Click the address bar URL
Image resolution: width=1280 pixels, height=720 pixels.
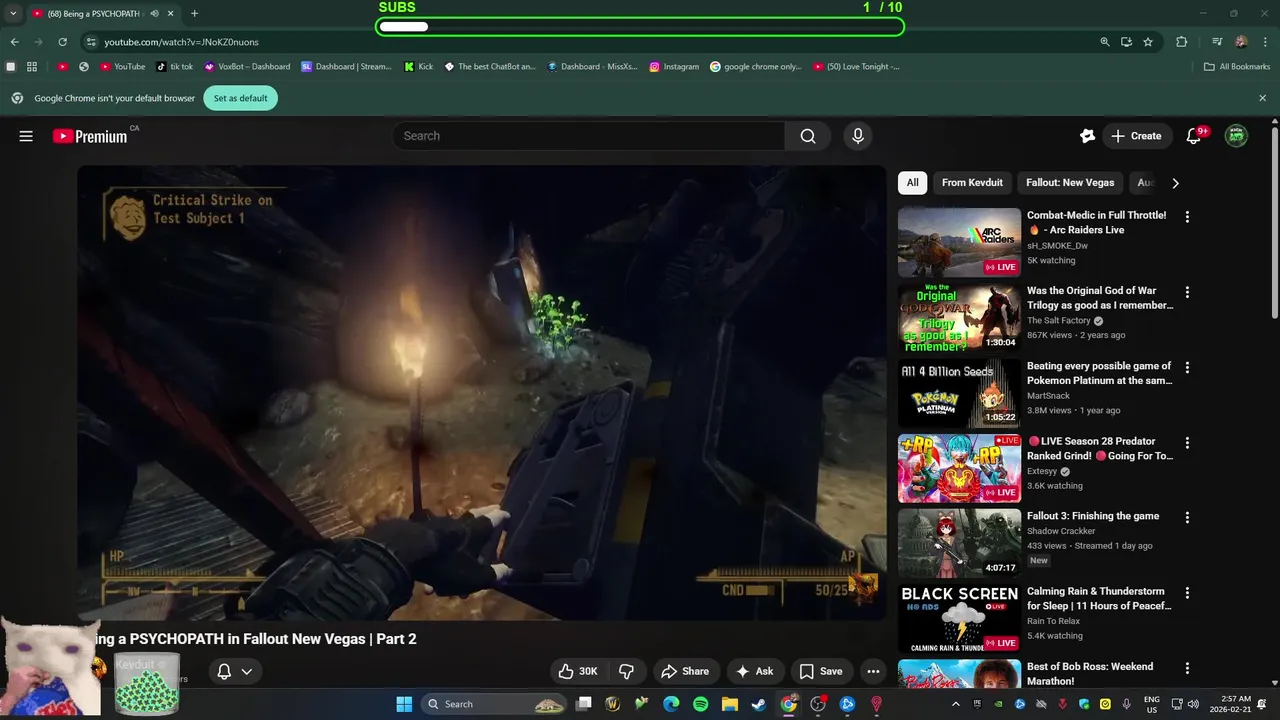click(182, 42)
